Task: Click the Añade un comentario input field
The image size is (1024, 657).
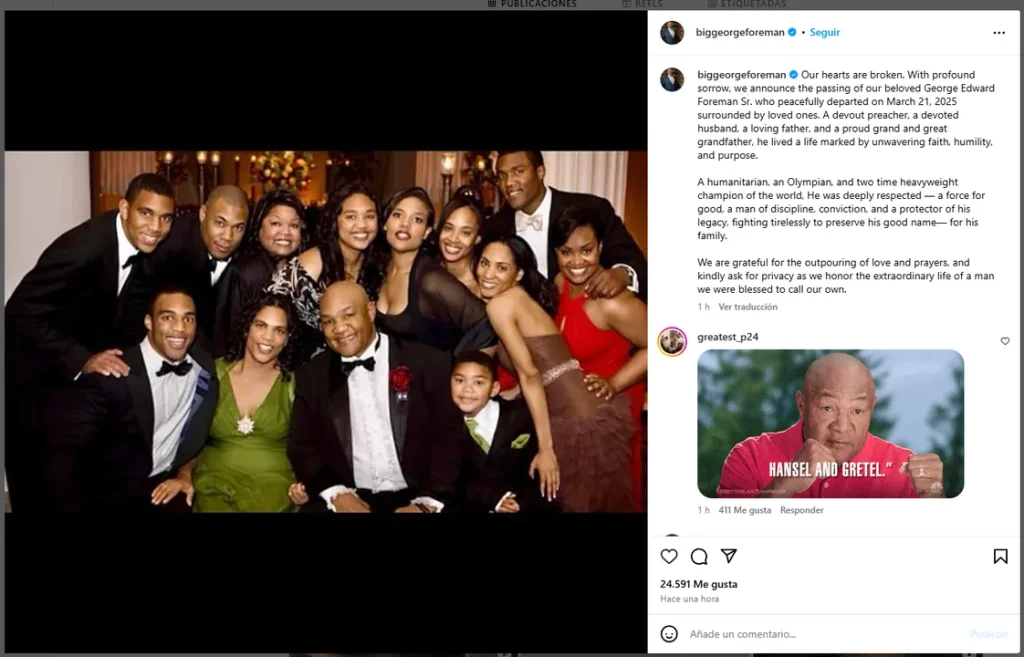Action: click(x=820, y=634)
